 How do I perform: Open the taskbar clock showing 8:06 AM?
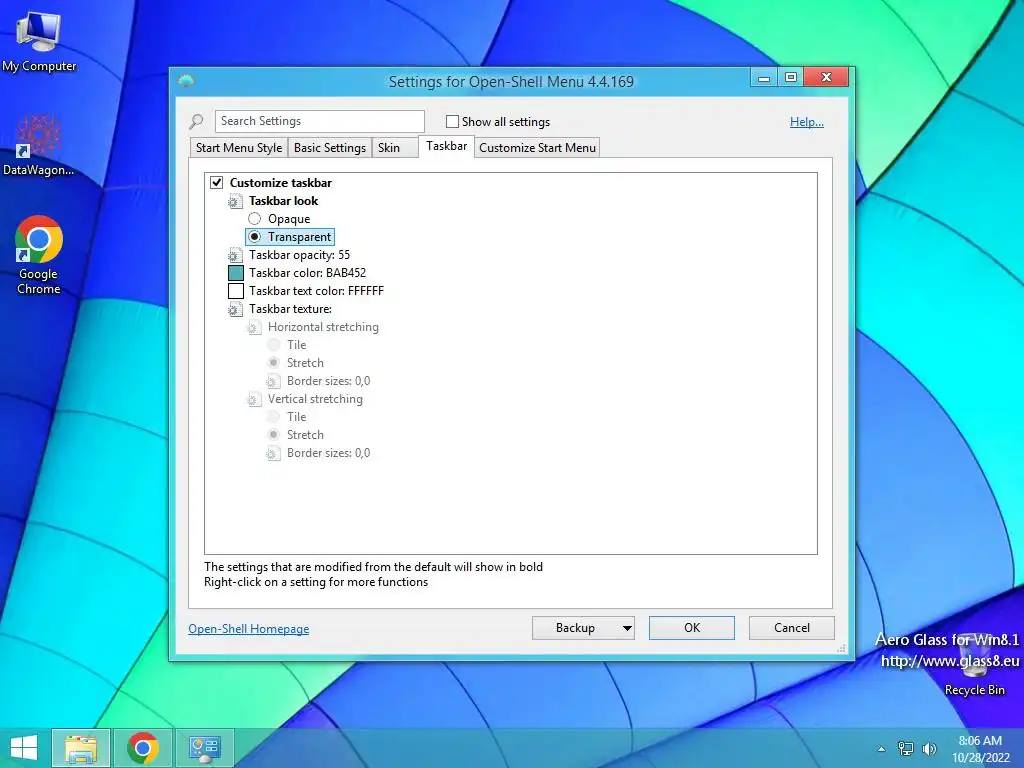coord(980,749)
